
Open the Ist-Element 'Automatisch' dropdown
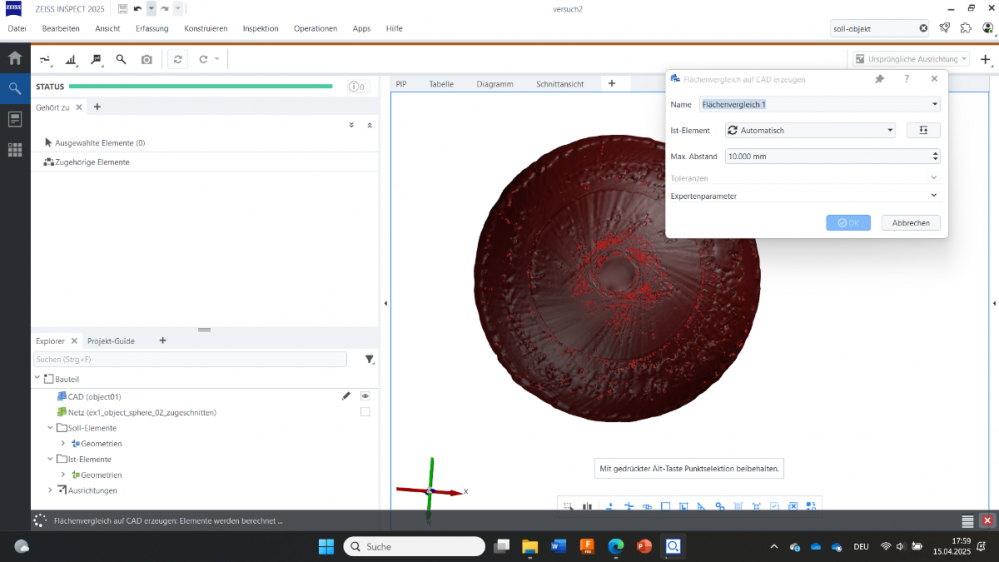click(810, 130)
